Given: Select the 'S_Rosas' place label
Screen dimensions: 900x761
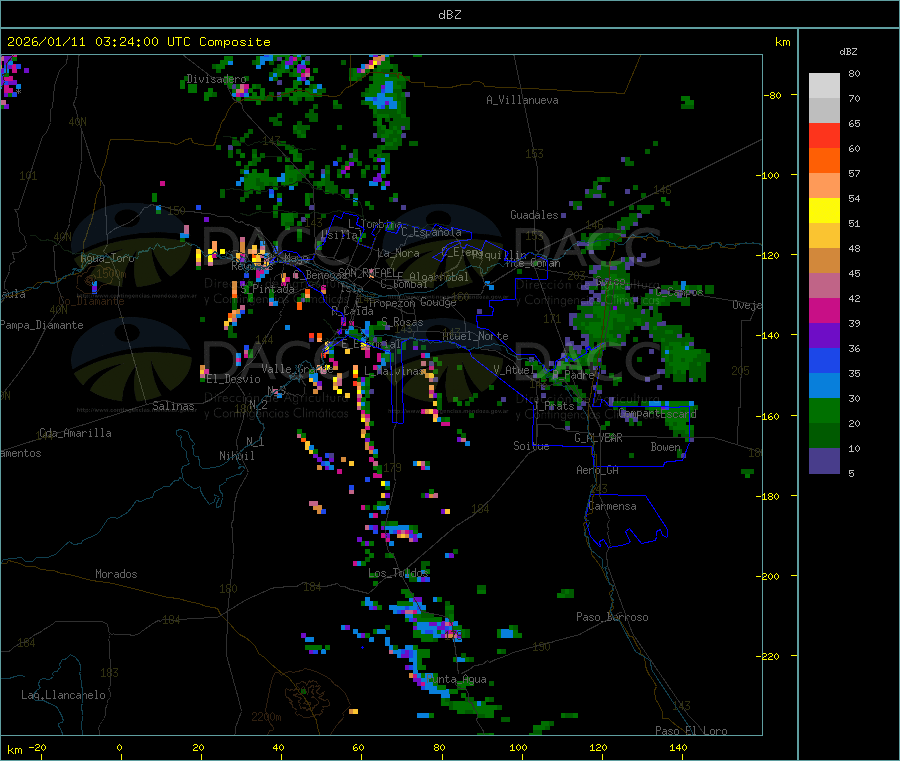Looking at the screenshot, I should tap(402, 322).
